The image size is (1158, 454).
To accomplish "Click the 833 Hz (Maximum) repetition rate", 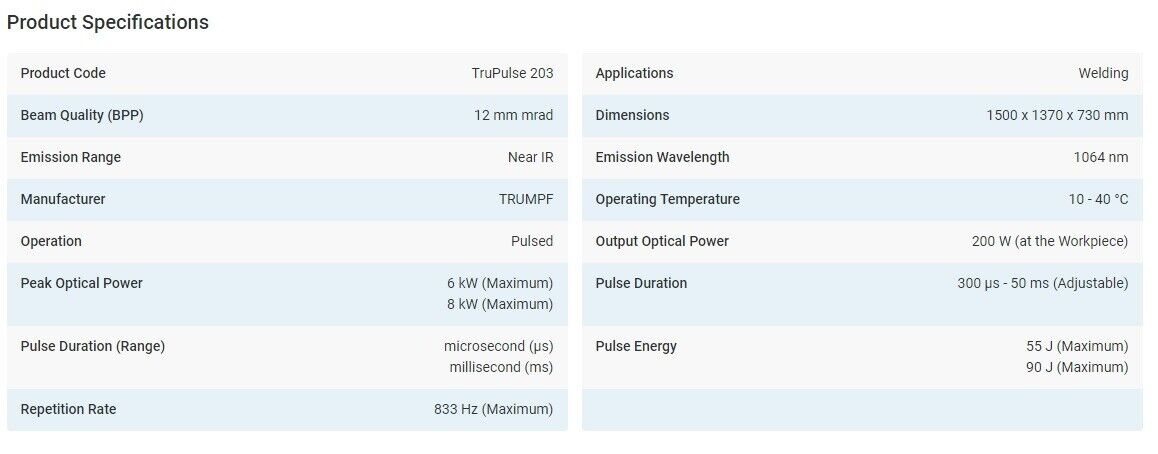I will [x=493, y=409].
